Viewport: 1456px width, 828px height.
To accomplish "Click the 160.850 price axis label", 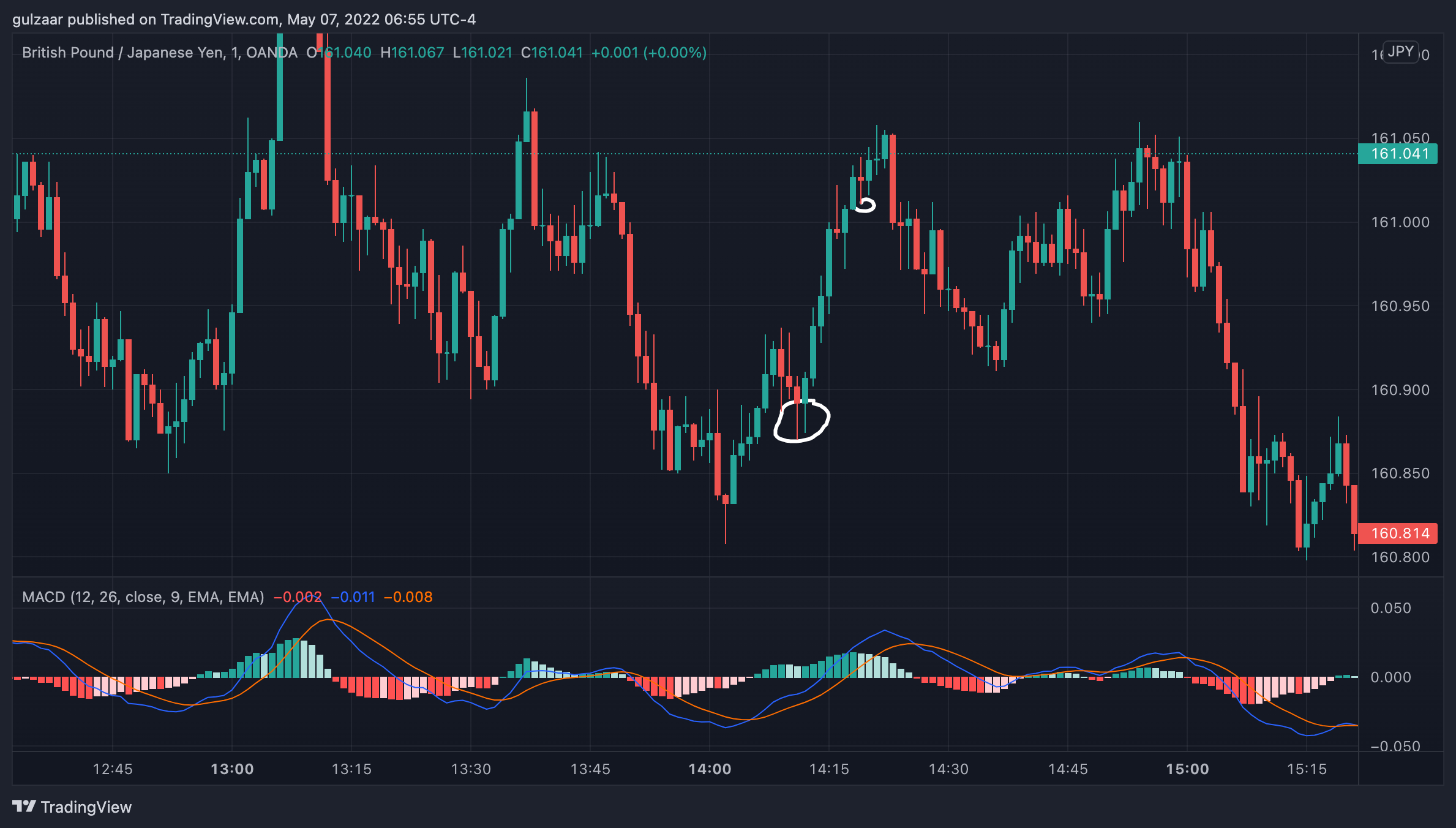I will click(1400, 473).
